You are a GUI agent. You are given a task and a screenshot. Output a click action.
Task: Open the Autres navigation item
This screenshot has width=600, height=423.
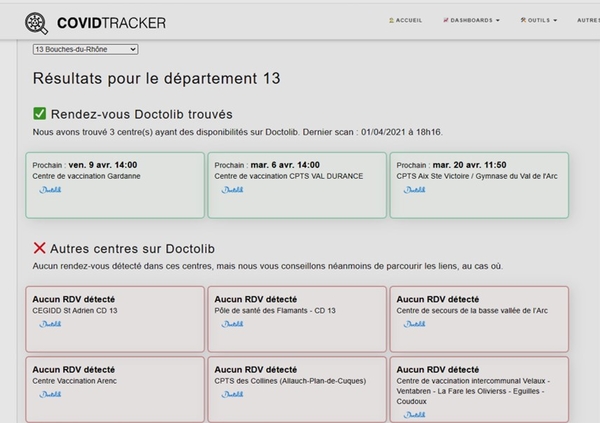click(588, 20)
